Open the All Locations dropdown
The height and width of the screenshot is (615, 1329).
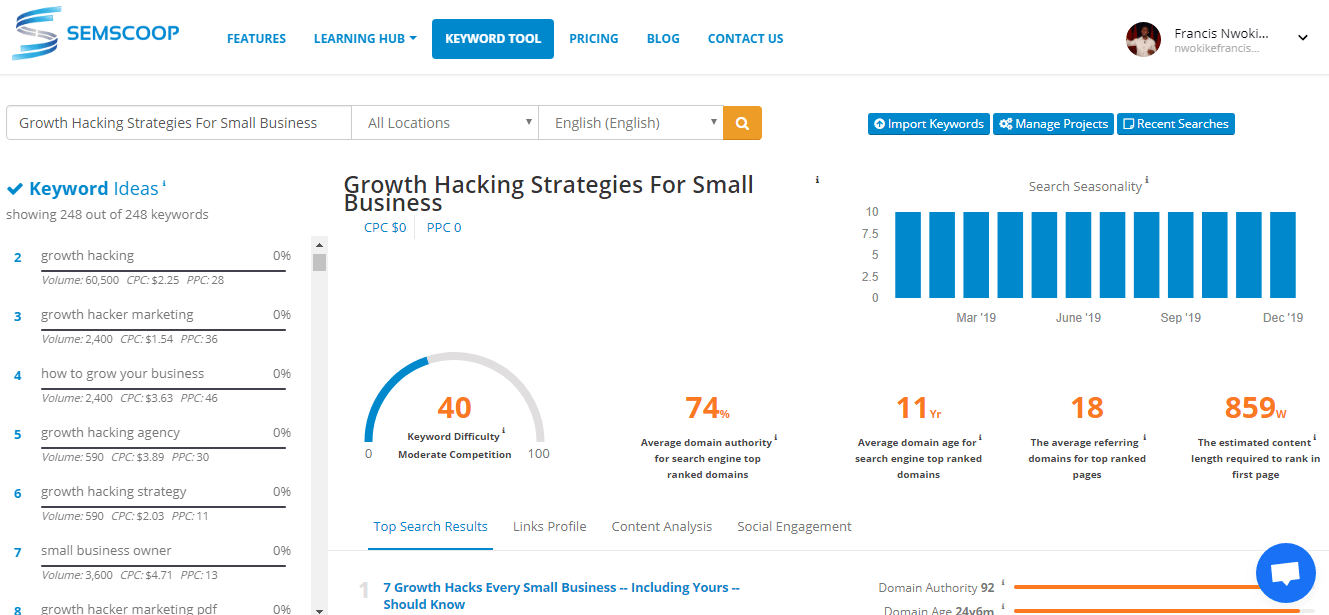pyautogui.click(x=445, y=123)
